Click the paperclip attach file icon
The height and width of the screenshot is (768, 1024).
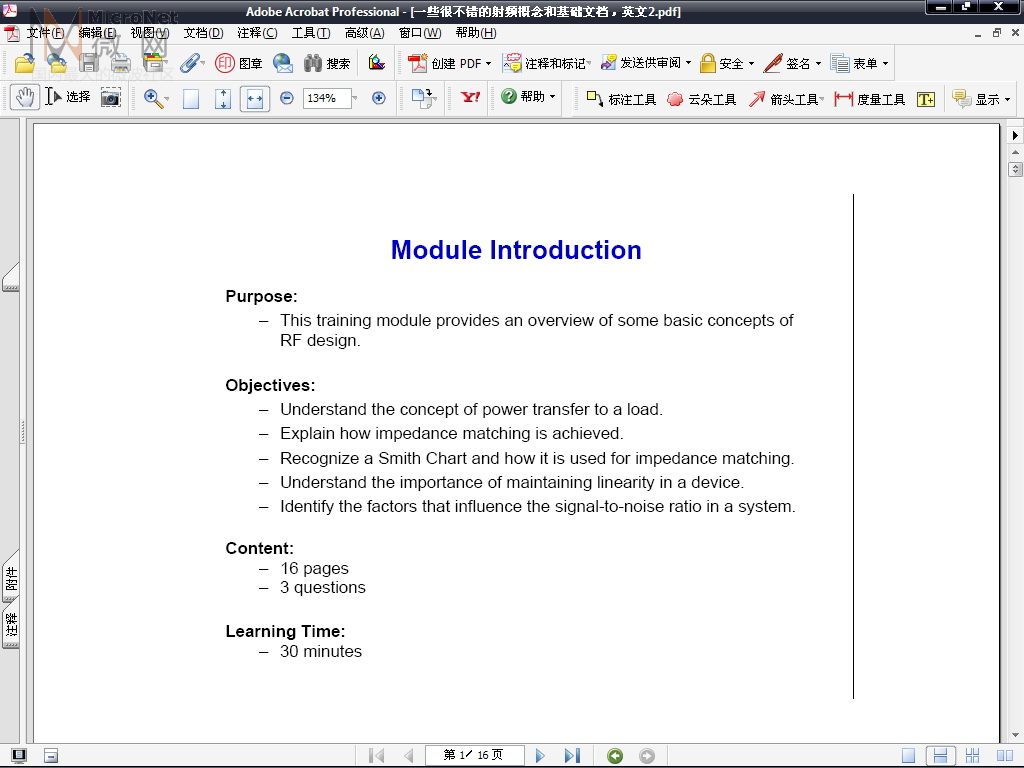tap(191, 63)
